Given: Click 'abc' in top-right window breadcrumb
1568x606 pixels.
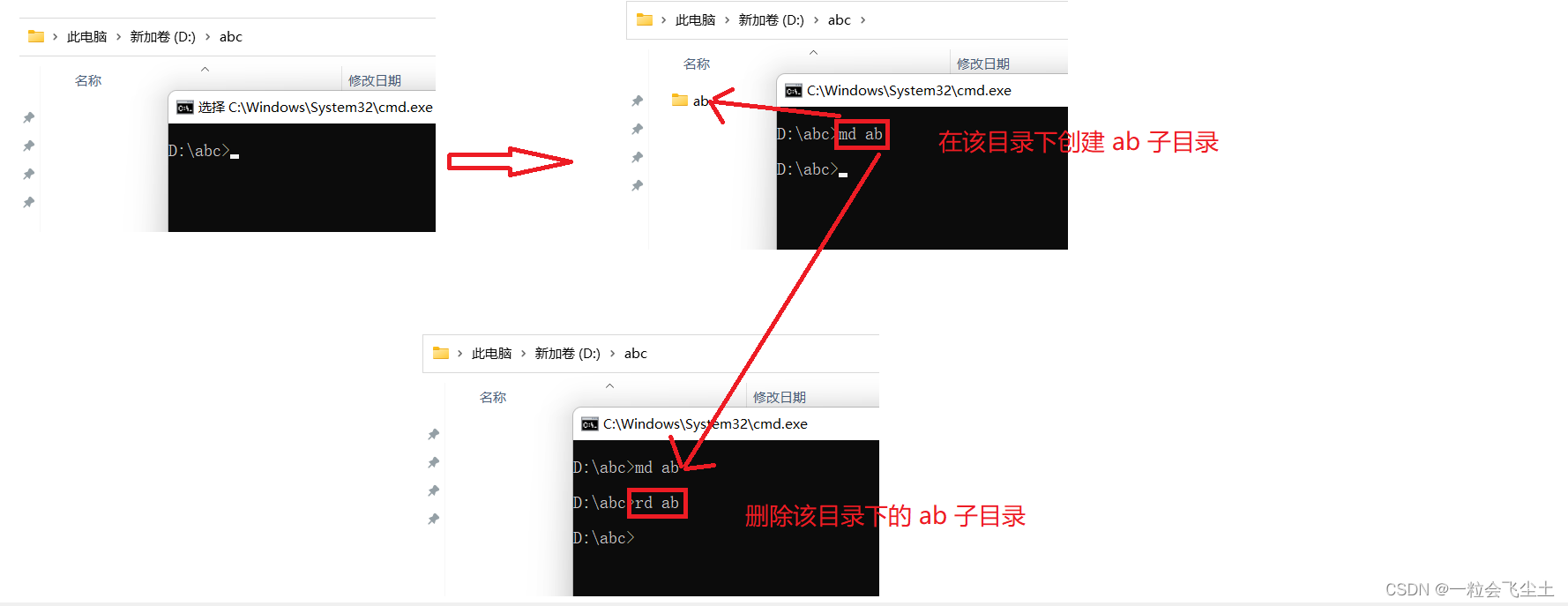Looking at the screenshot, I should (839, 20).
